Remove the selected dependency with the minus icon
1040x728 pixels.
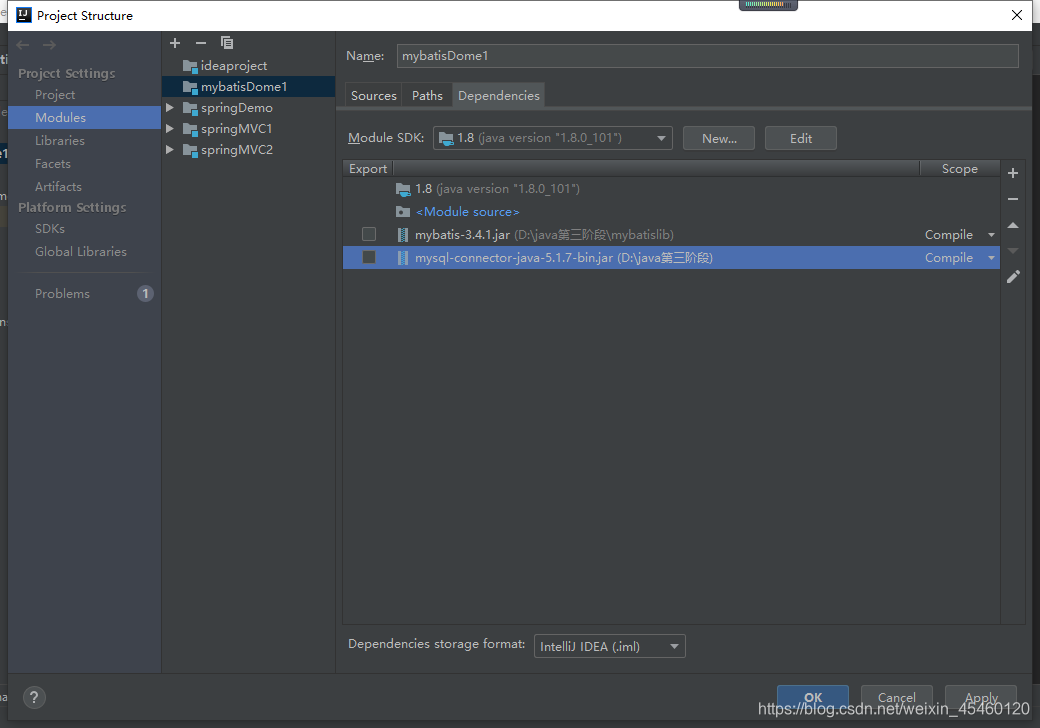click(x=1013, y=199)
